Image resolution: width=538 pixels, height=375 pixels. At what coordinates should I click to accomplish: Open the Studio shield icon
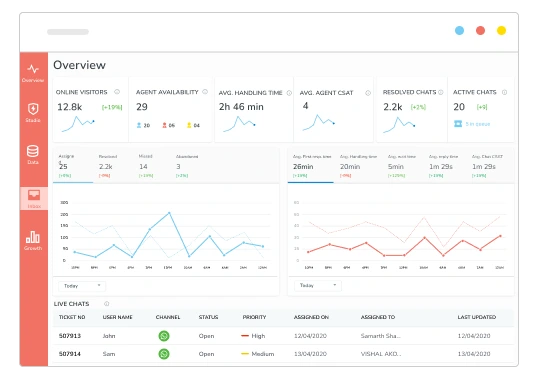pos(33,109)
